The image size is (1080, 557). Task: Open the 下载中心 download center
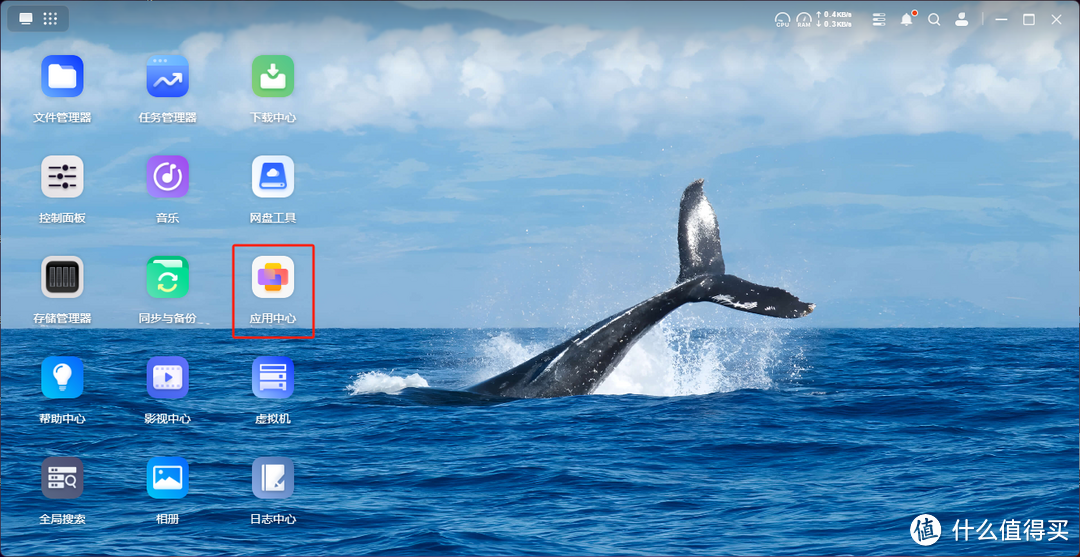tap(272, 77)
